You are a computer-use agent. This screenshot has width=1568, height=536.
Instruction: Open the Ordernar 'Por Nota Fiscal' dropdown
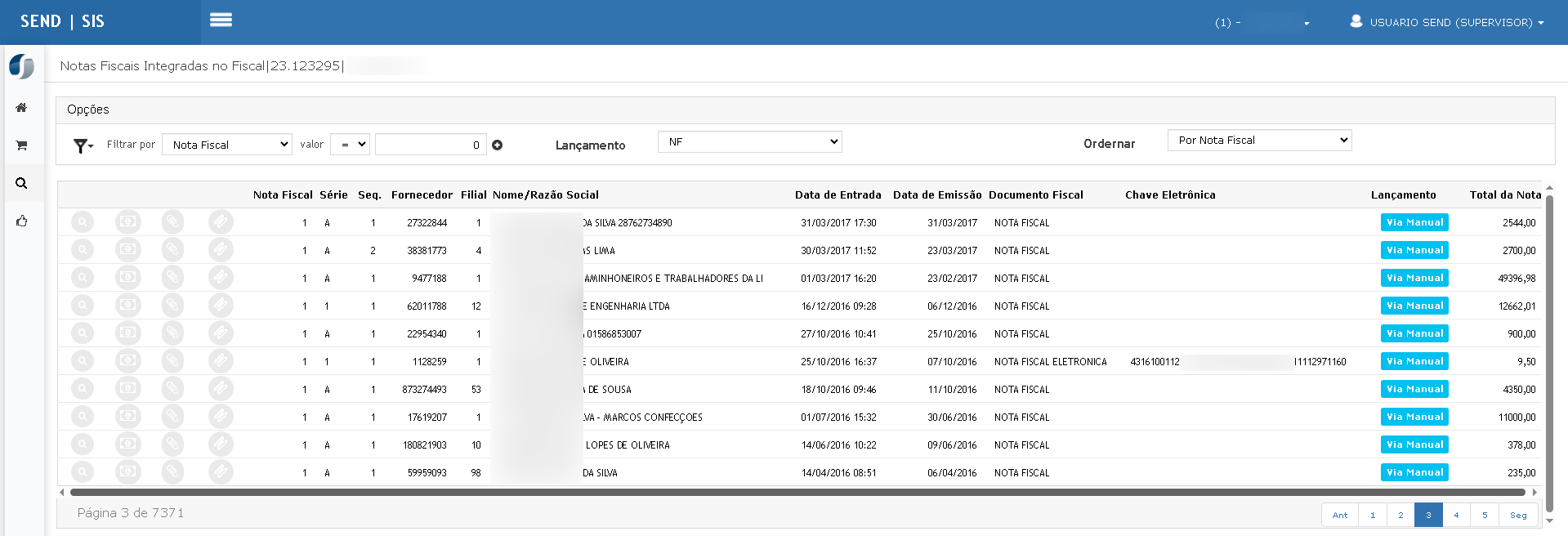pos(1258,141)
